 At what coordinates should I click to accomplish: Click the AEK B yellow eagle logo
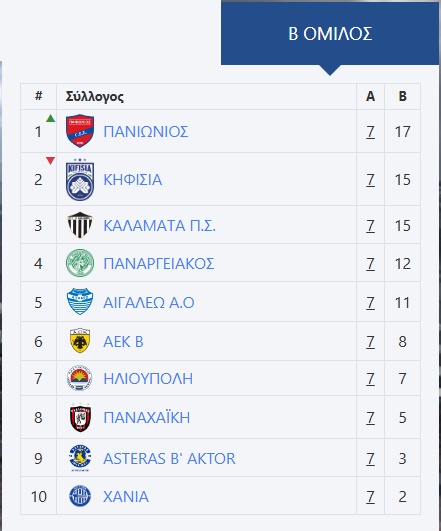(x=80, y=341)
